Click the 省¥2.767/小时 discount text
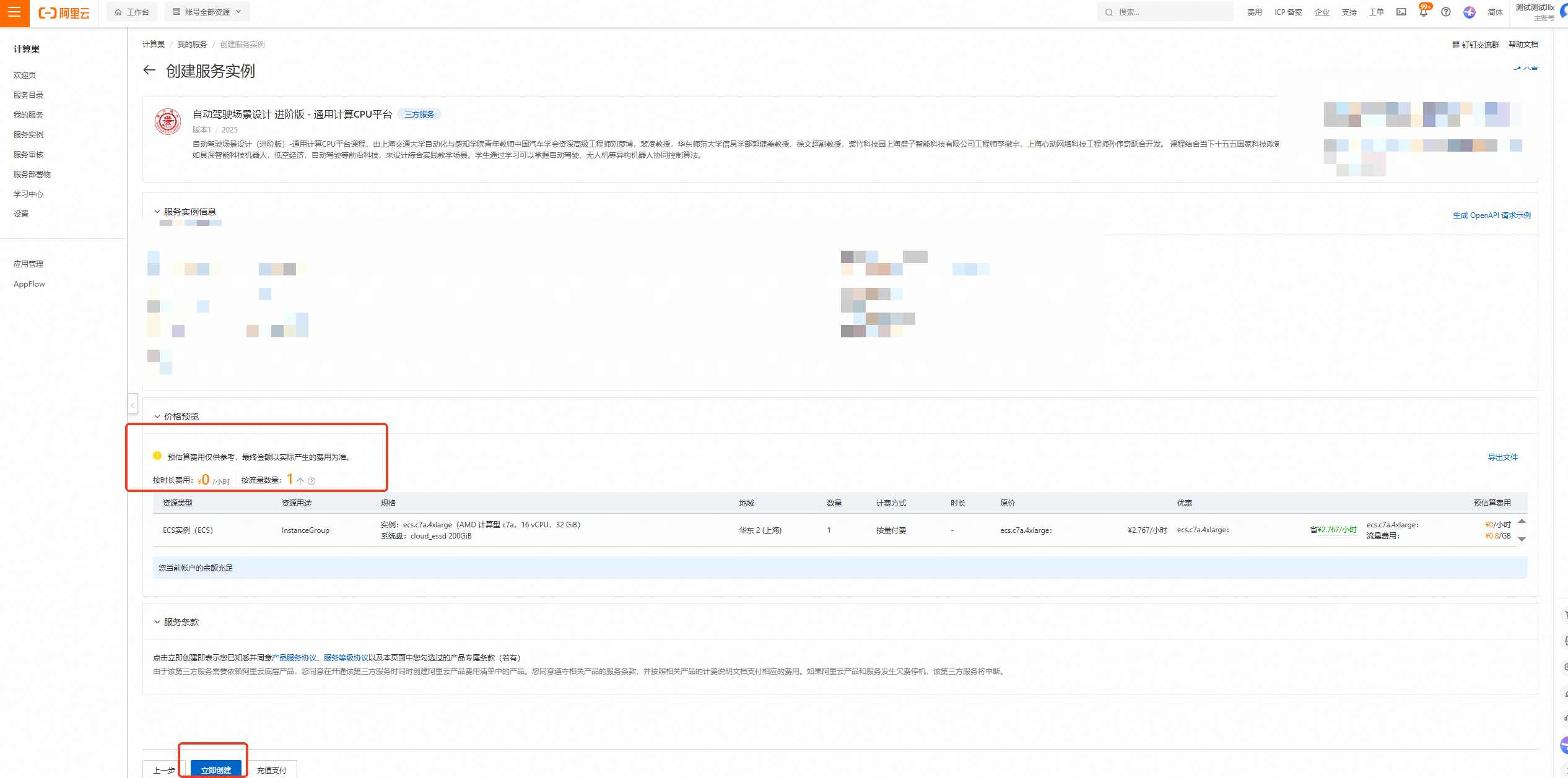 (1333, 529)
